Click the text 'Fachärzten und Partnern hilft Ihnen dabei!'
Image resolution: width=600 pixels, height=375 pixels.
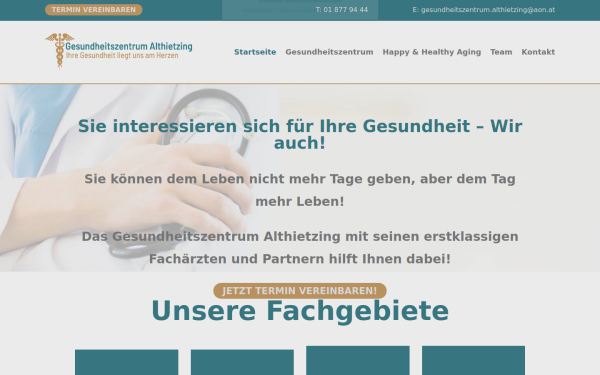[300, 259]
